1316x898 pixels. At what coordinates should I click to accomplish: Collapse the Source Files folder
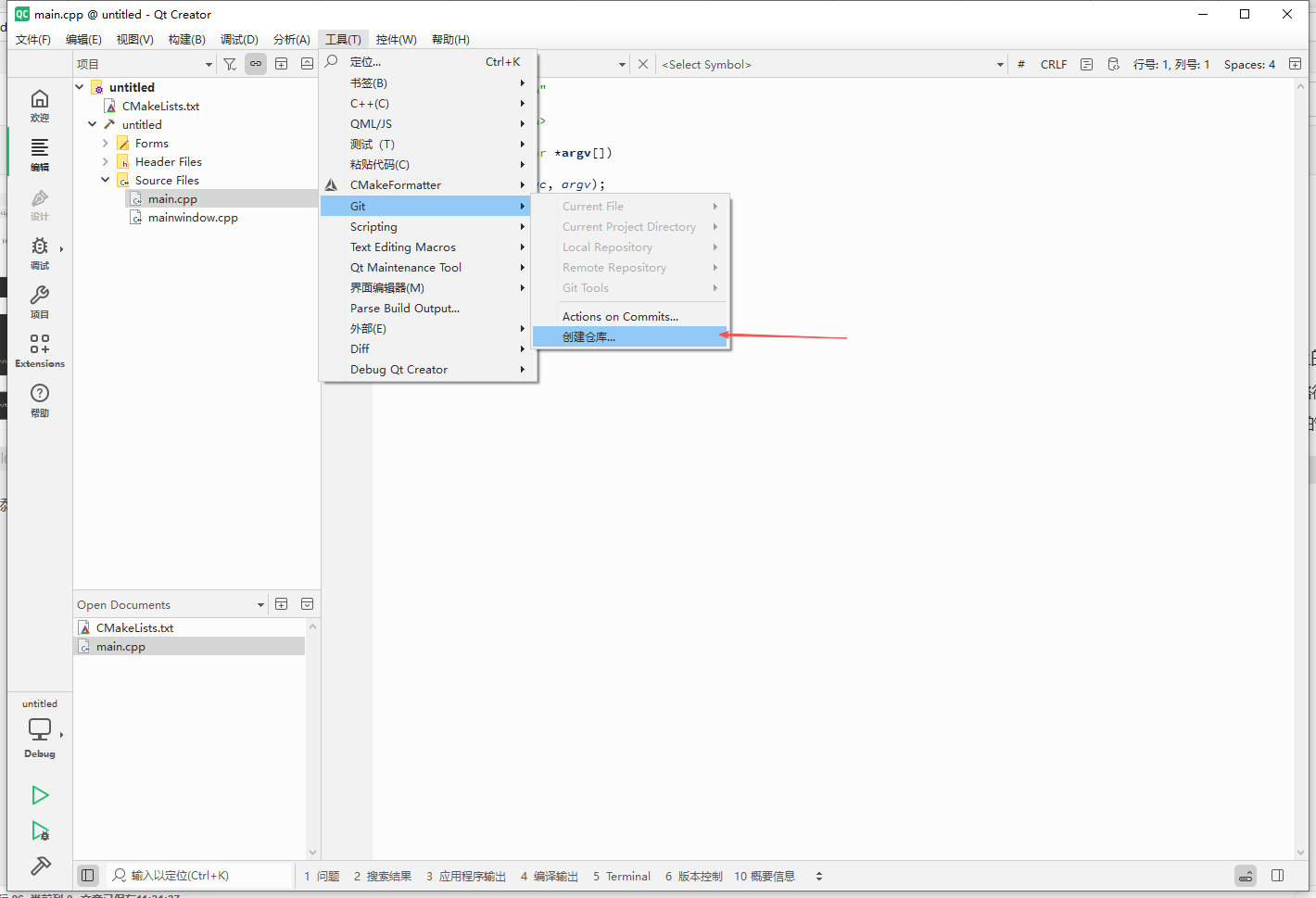[106, 180]
